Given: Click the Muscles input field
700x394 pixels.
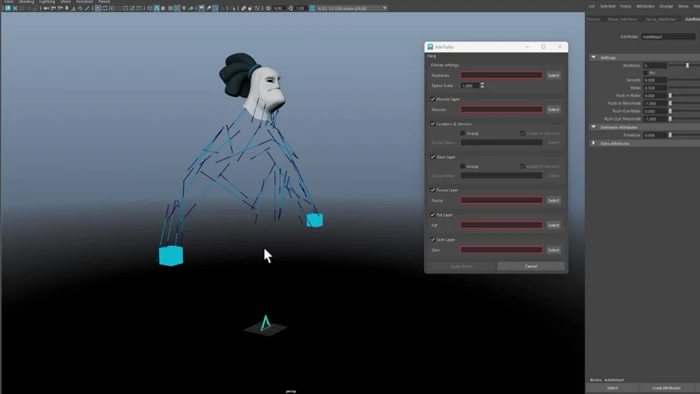Looking at the screenshot, I should pyautogui.click(x=502, y=109).
